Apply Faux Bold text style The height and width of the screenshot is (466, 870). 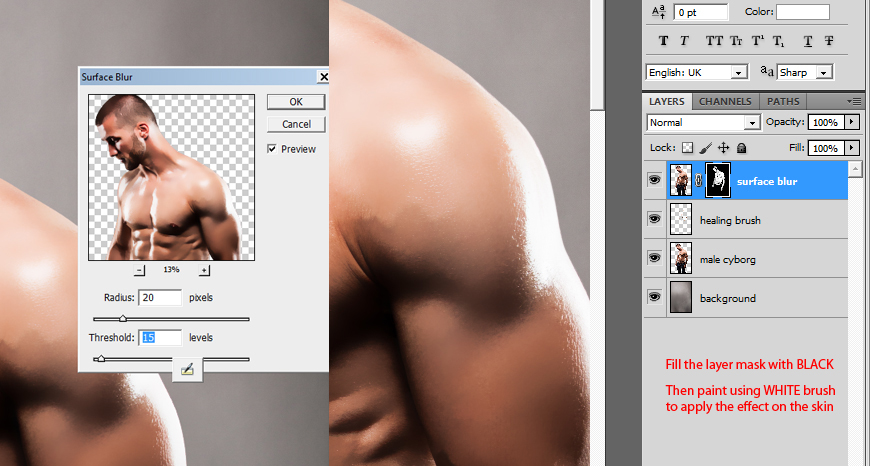pyautogui.click(x=664, y=40)
